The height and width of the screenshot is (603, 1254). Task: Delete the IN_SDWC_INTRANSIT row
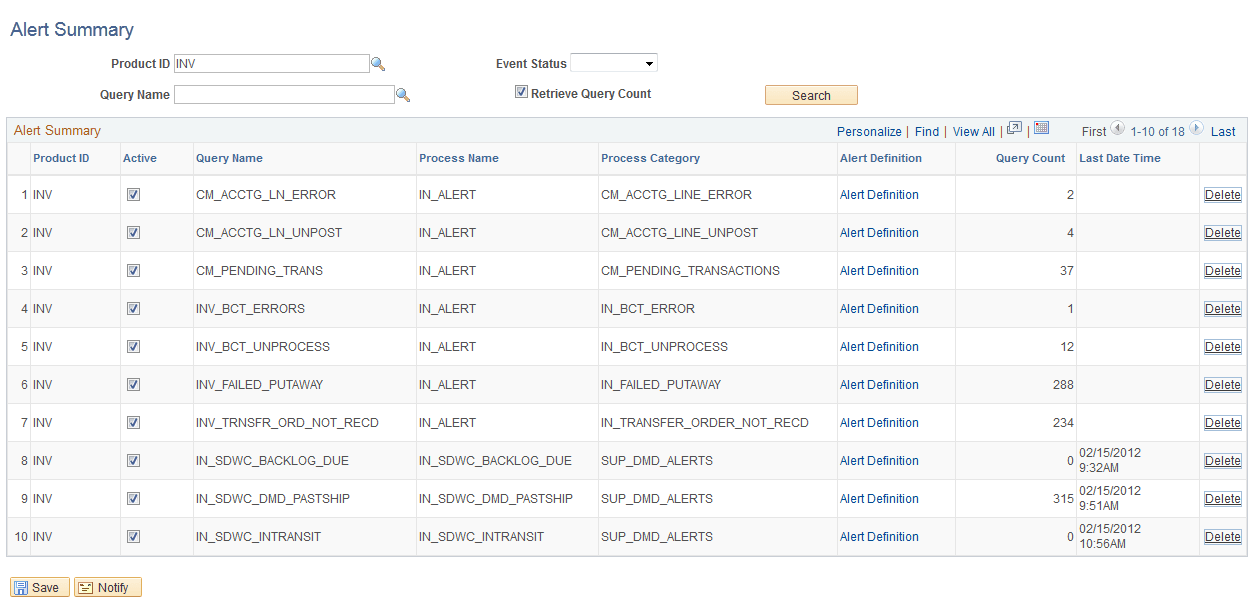point(1222,536)
